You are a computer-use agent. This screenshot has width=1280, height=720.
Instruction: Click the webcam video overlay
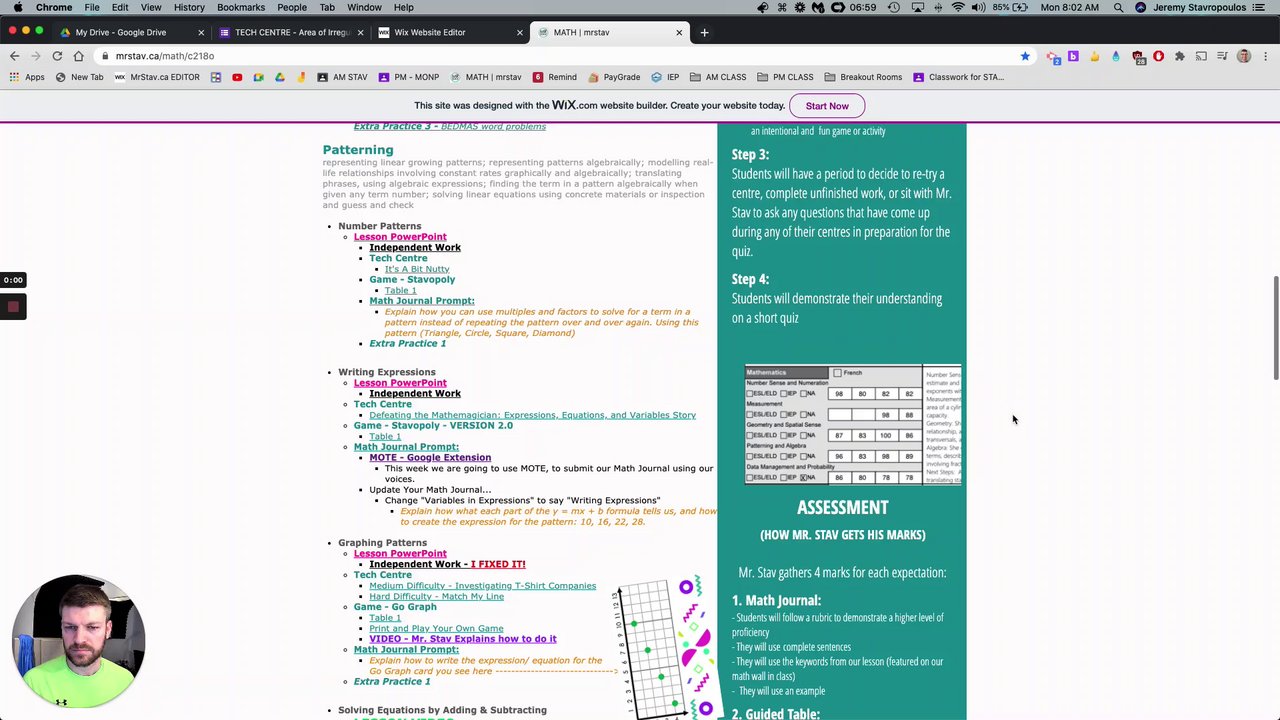pyautogui.click(x=79, y=641)
